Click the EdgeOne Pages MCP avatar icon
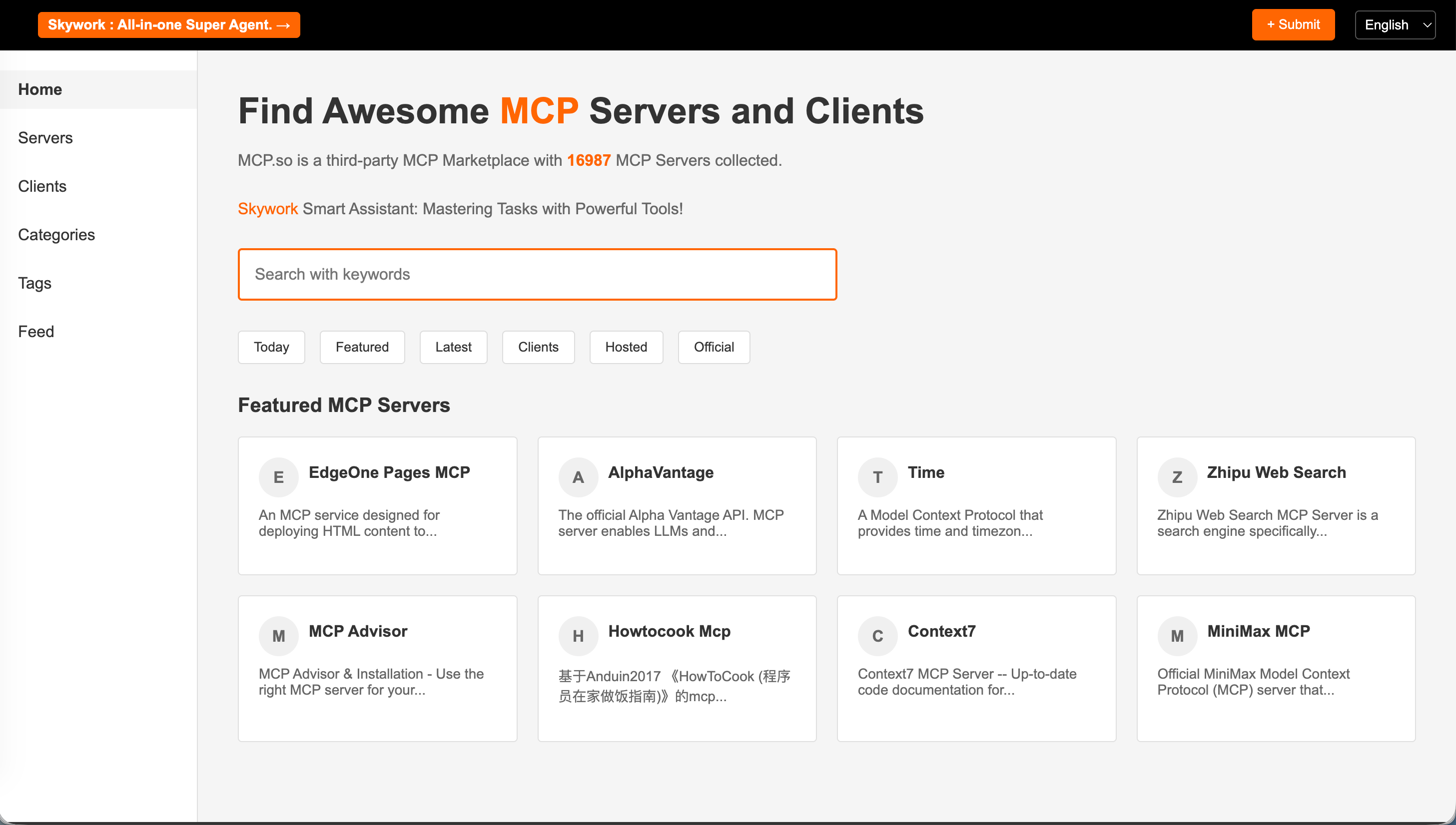Screen dimensions: 1456x825 click(x=278, y=477)
